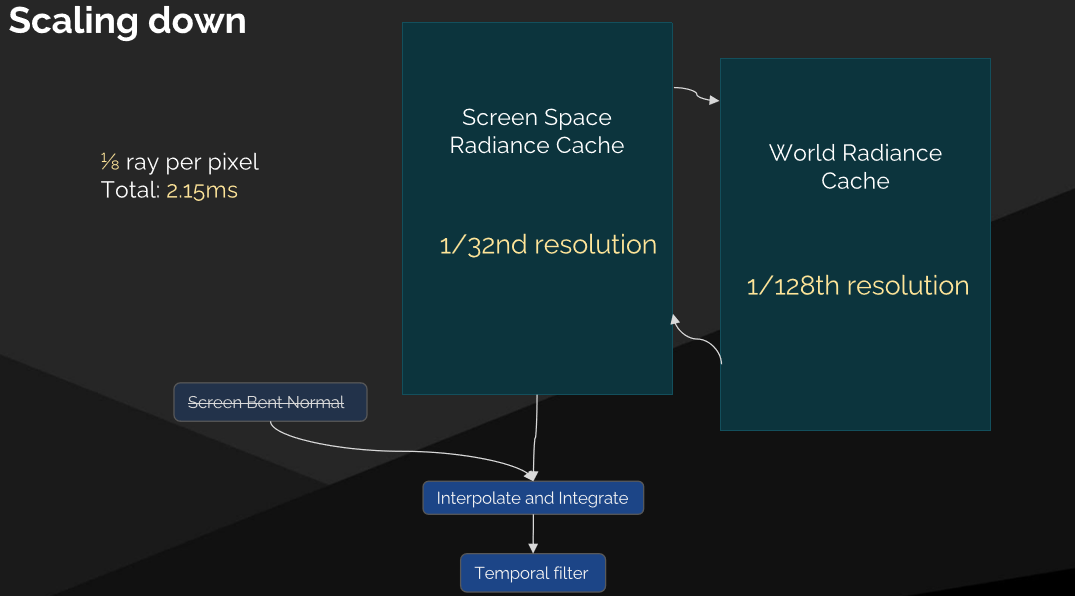Image resolution: width=1075 pixels, height=596 pixels.
Task: Select the Scaling down slide title
Action: point(128,20)
